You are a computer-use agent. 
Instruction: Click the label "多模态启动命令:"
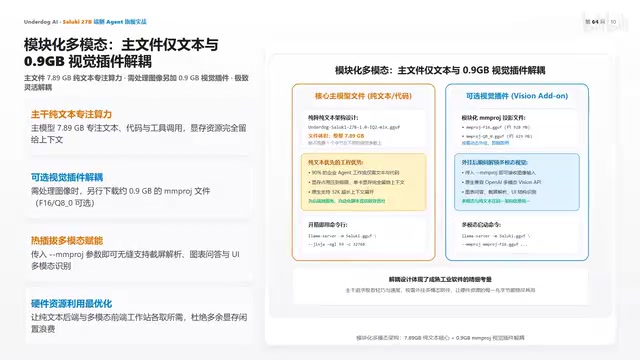click(481, 224)
